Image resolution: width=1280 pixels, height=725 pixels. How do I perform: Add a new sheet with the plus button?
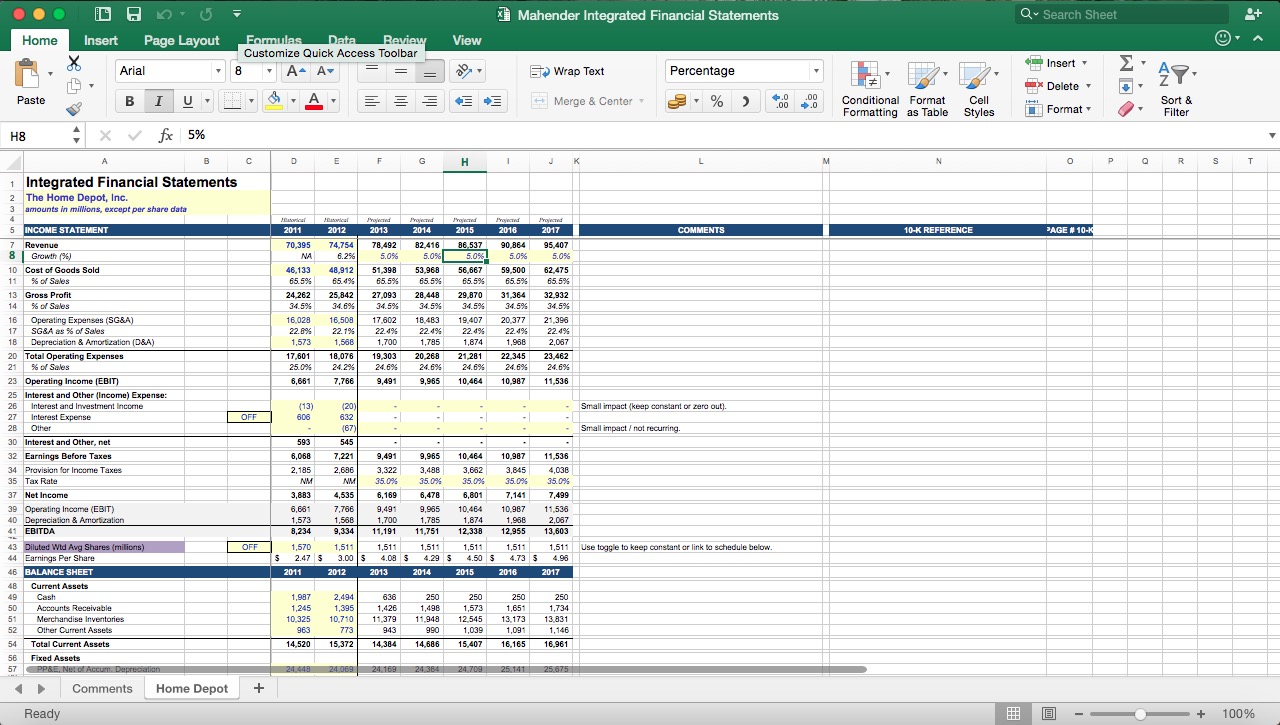click(258, 688)
